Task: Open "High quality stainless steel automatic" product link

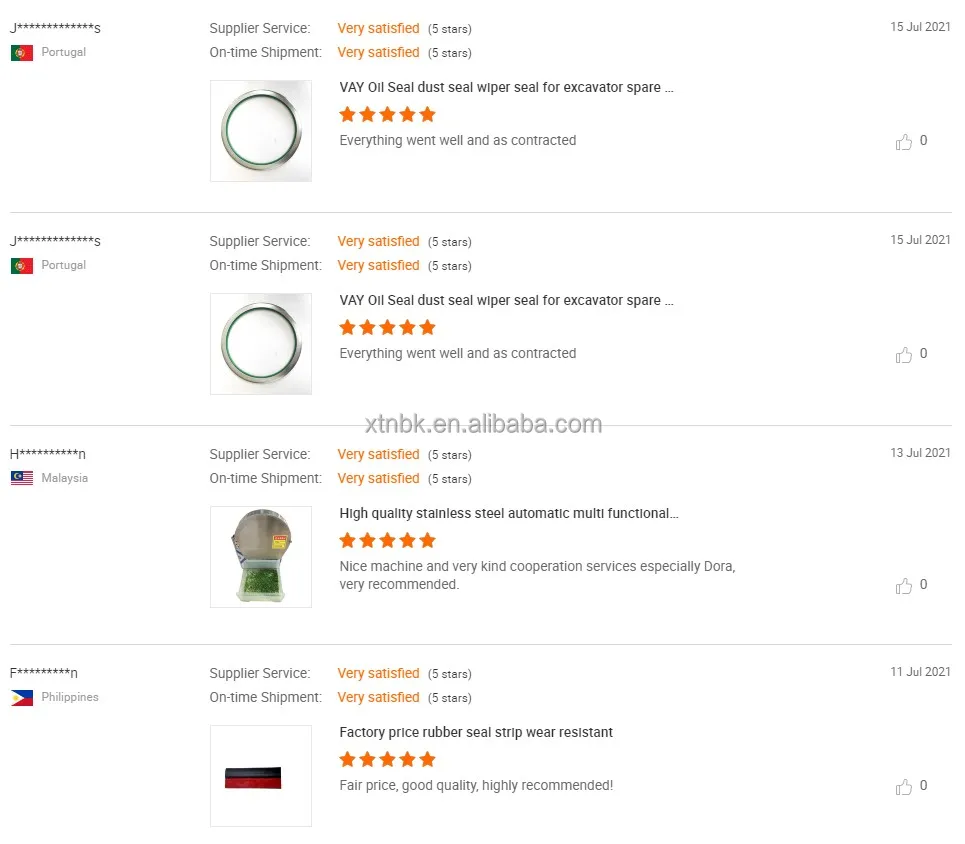Action: pos(509,513)
